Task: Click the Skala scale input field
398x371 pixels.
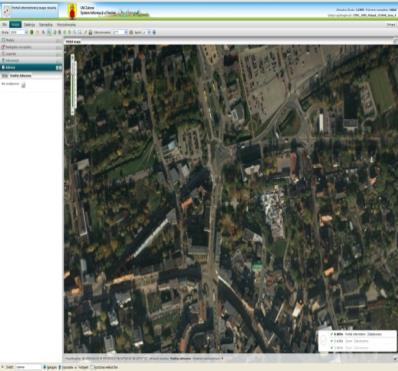Action: point(17,32)
